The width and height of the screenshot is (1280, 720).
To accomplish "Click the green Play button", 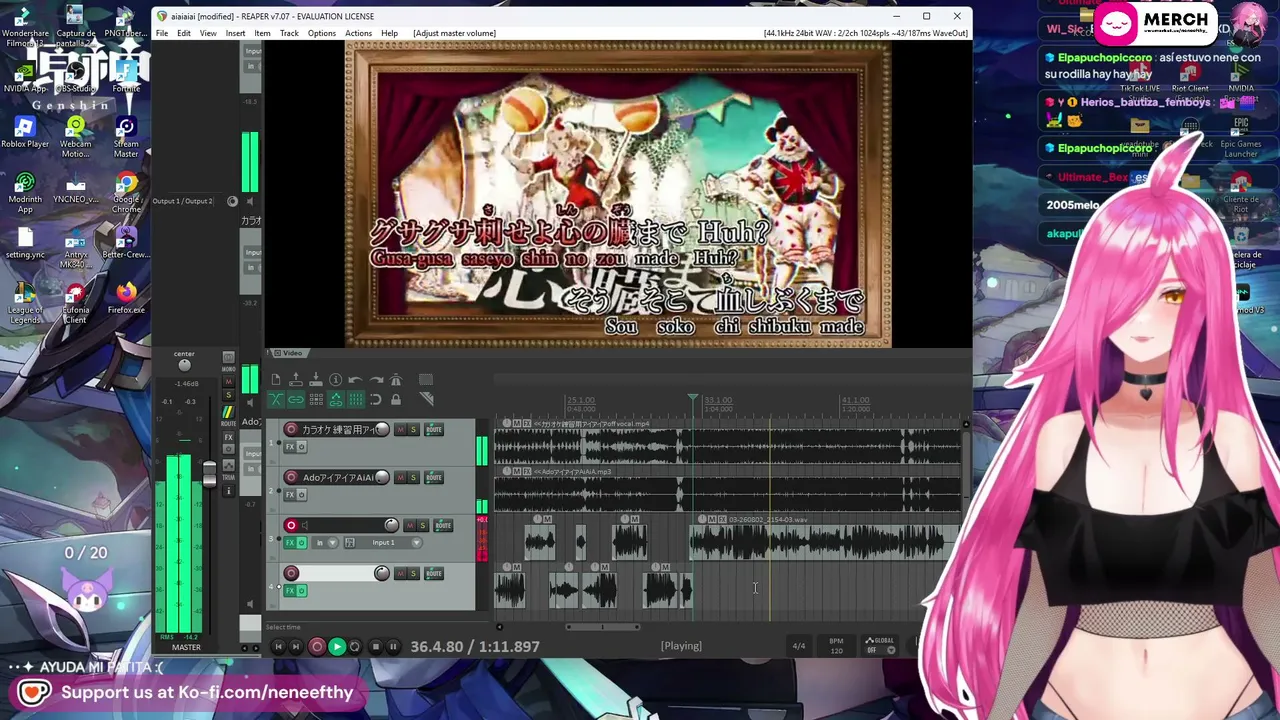I will [337, 647].
